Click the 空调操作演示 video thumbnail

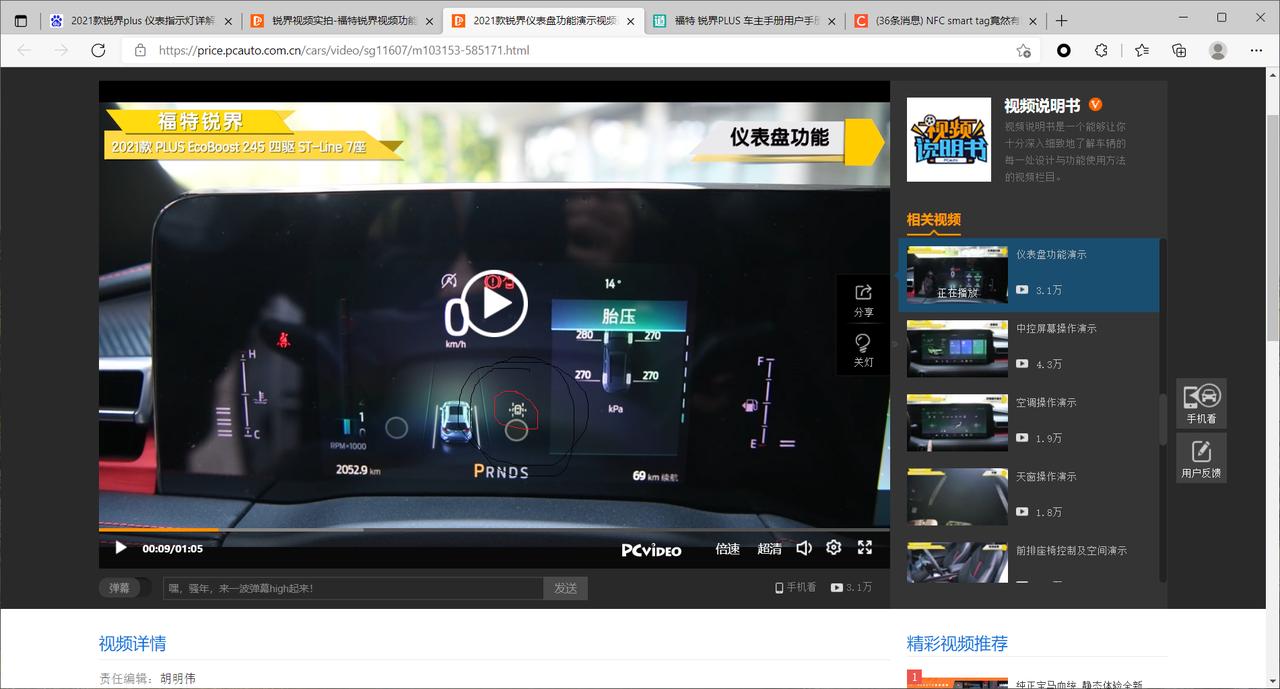(957, 422)
